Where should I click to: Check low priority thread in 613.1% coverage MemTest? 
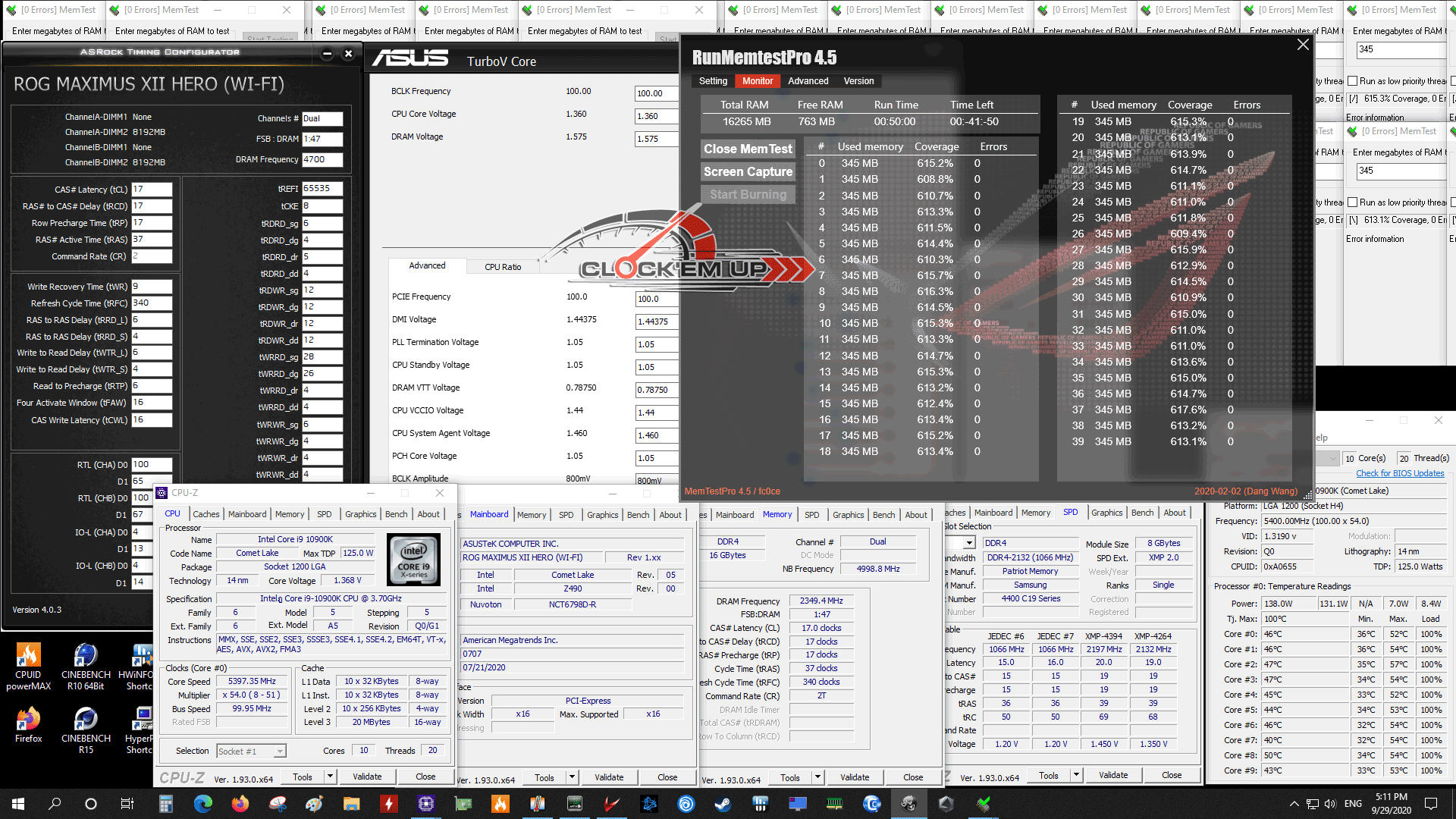point(1352,202)
